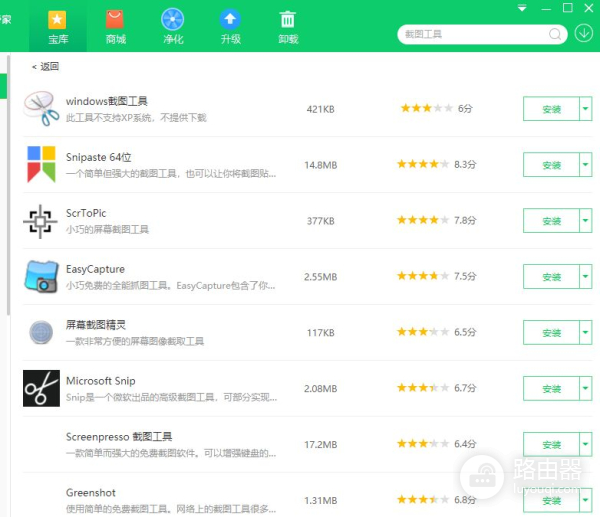Install 屏幕截图精灵 with 安装 button

click(x=551, y=333)
